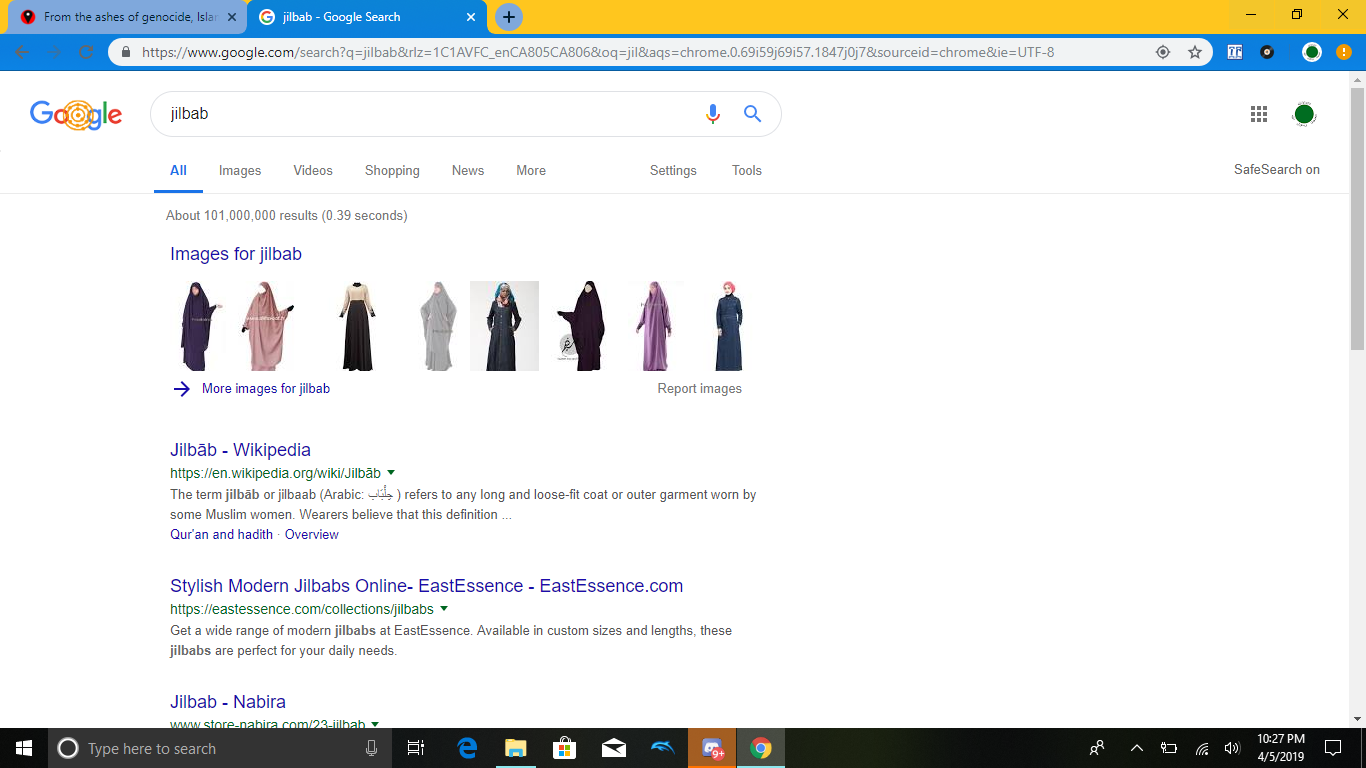Viewport: 1366px width, 768px height.
Task: Switch to Images results tab
Action: pos(240,171)
